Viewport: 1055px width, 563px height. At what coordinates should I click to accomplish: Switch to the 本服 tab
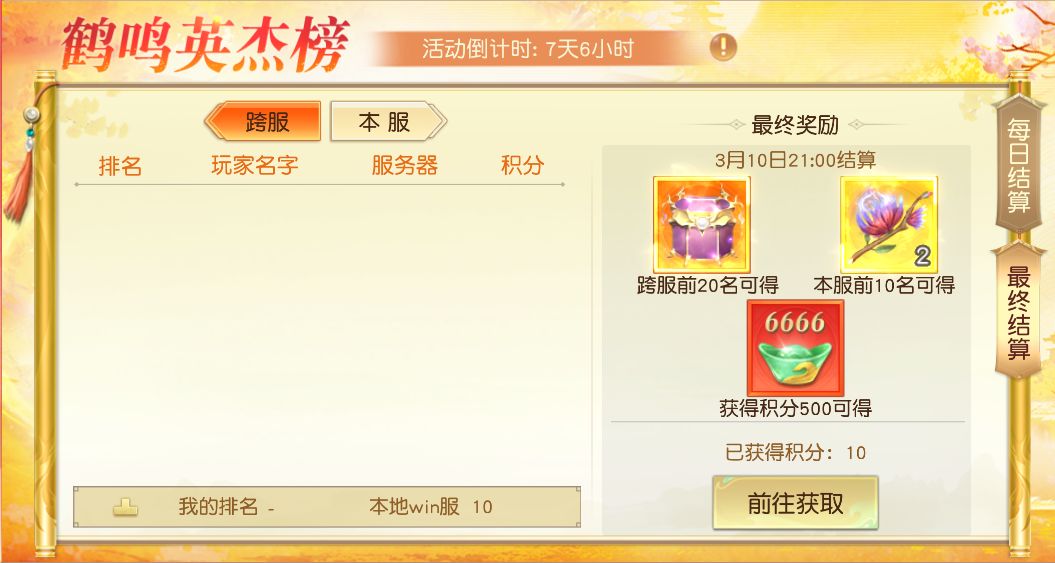tap(388, 122)
